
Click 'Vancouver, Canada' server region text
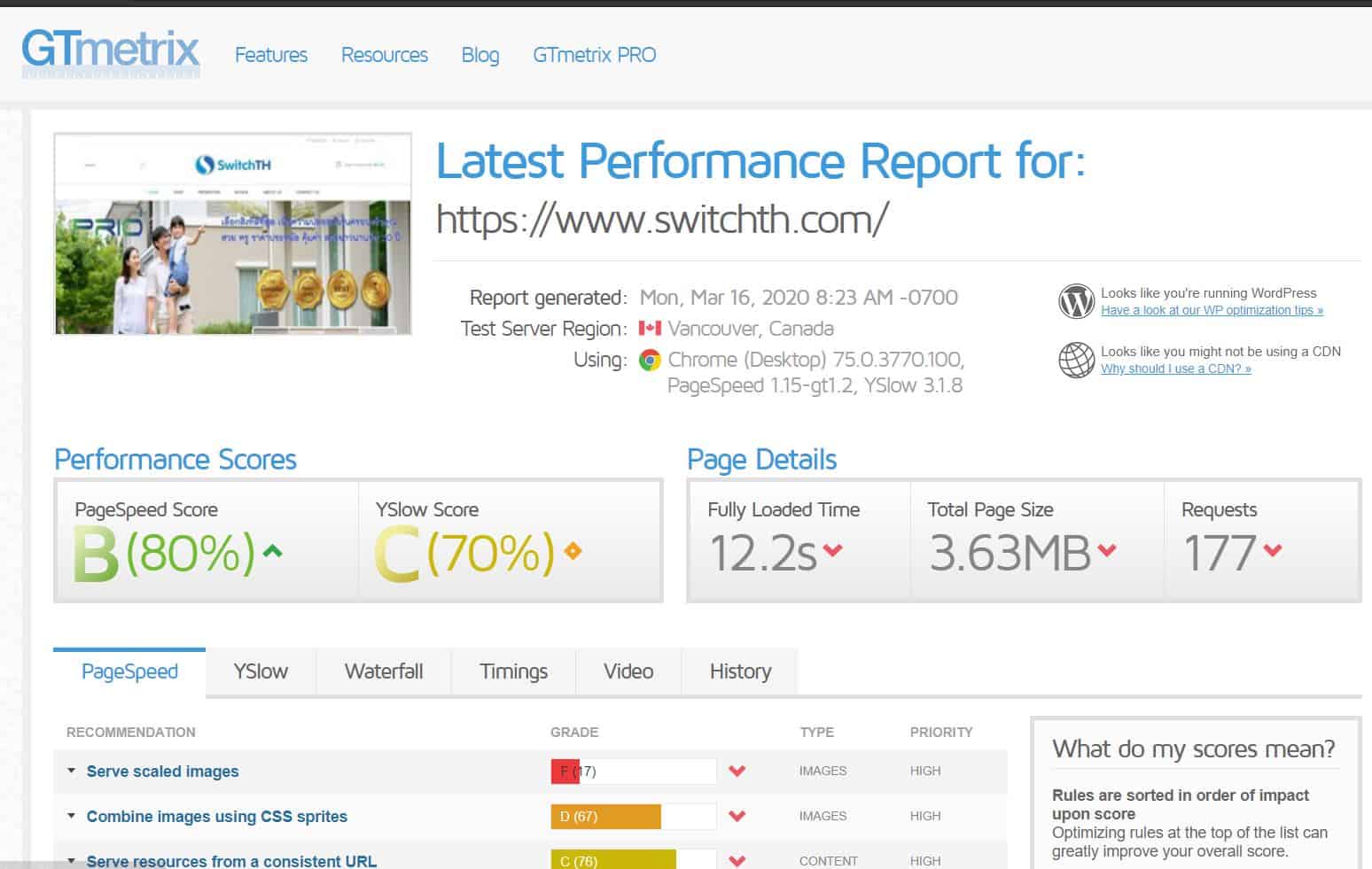tap(751, 329)
